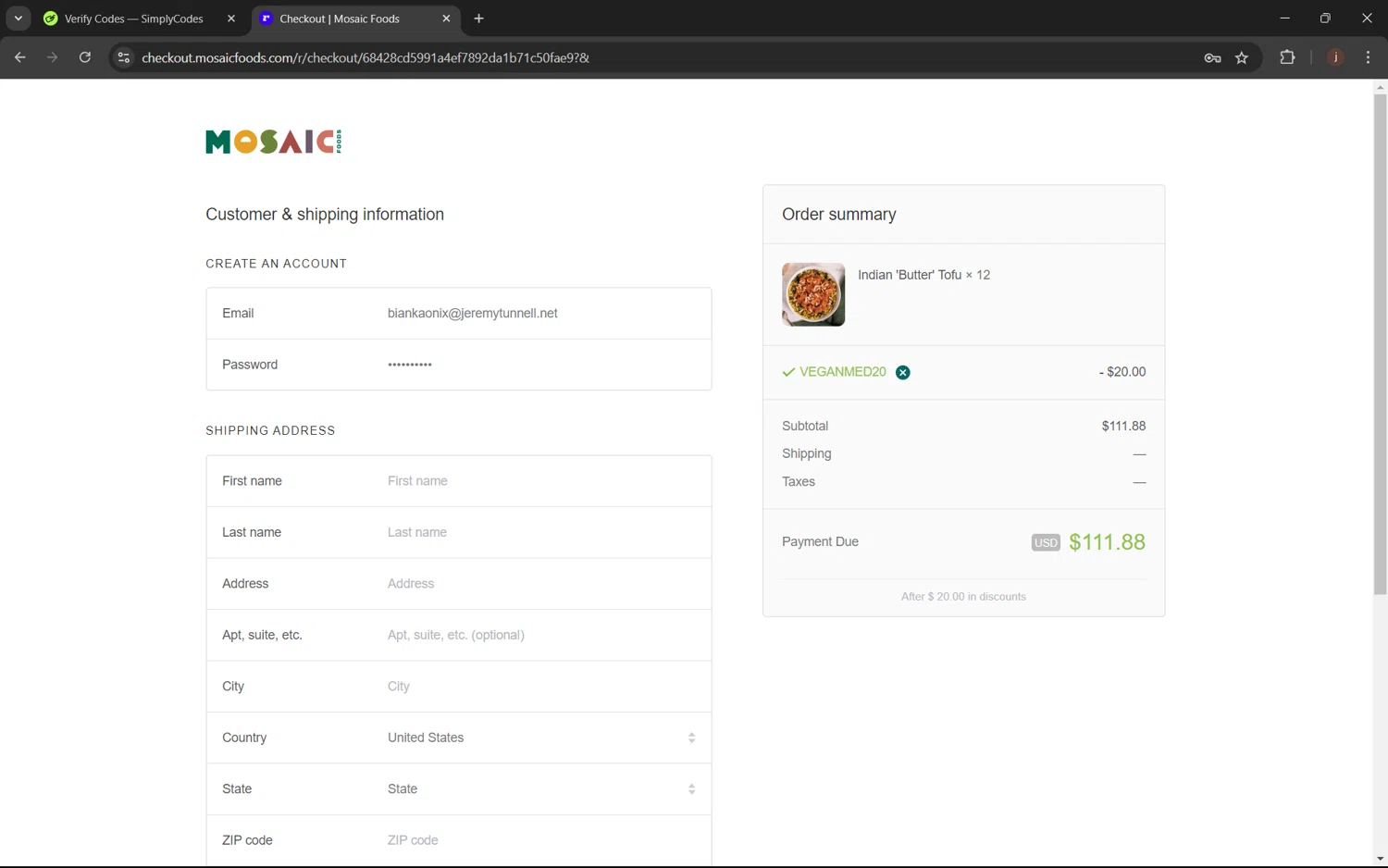
Task: Click the scrollbar down arrow
Action: click(x=1380, y=860)
